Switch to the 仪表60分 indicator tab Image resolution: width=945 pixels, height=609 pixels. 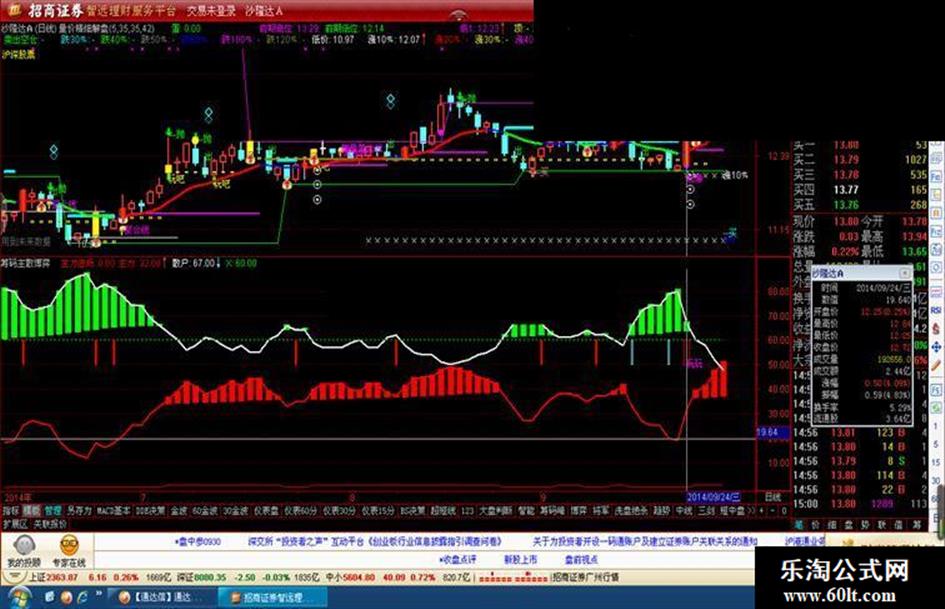point(300,511)
